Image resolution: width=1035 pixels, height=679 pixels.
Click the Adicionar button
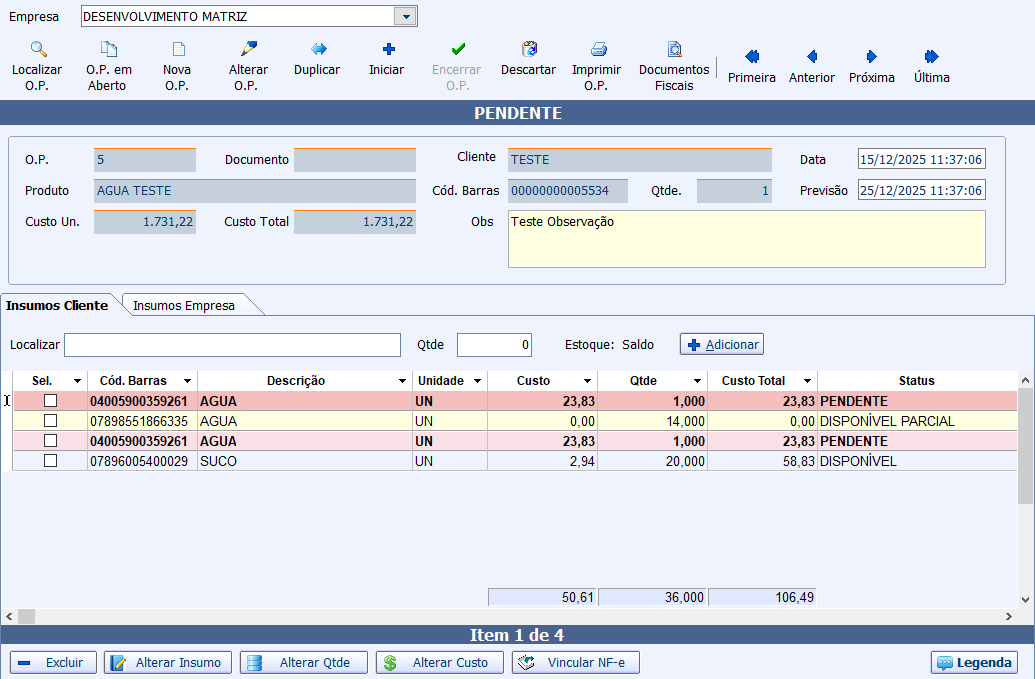(x=722, y=344)
